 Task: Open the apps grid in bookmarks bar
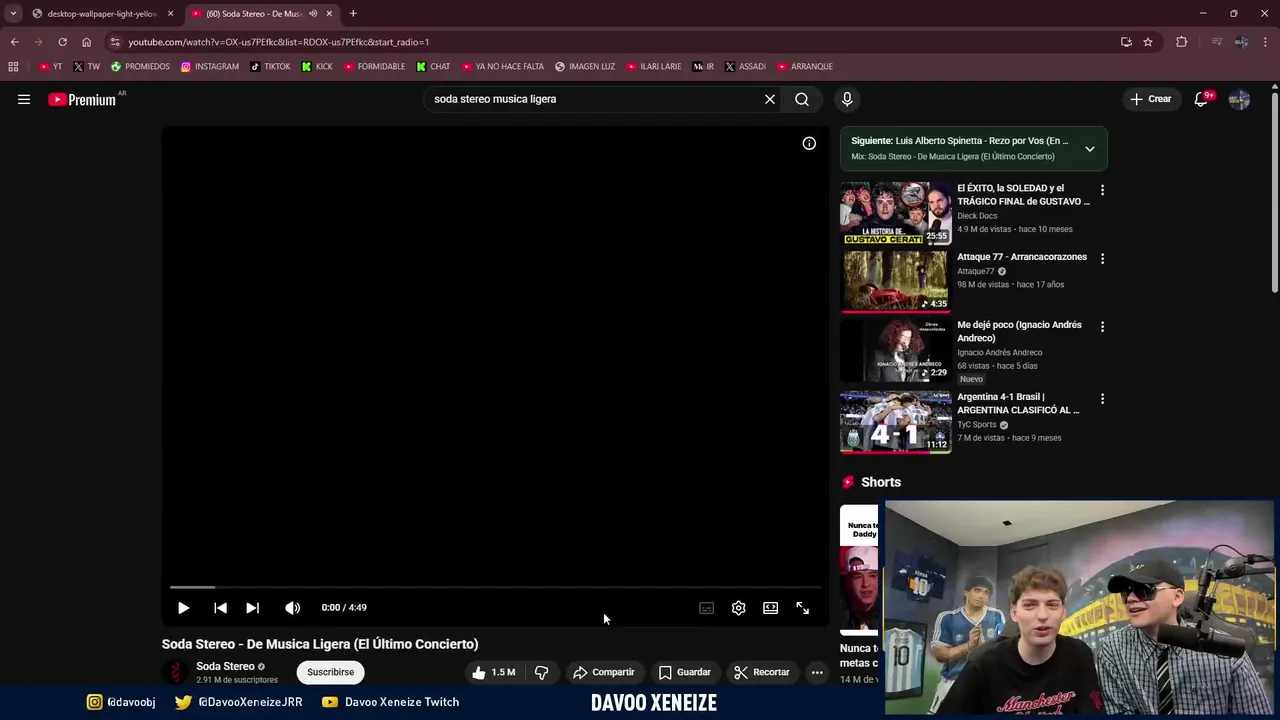pos(13,67)
